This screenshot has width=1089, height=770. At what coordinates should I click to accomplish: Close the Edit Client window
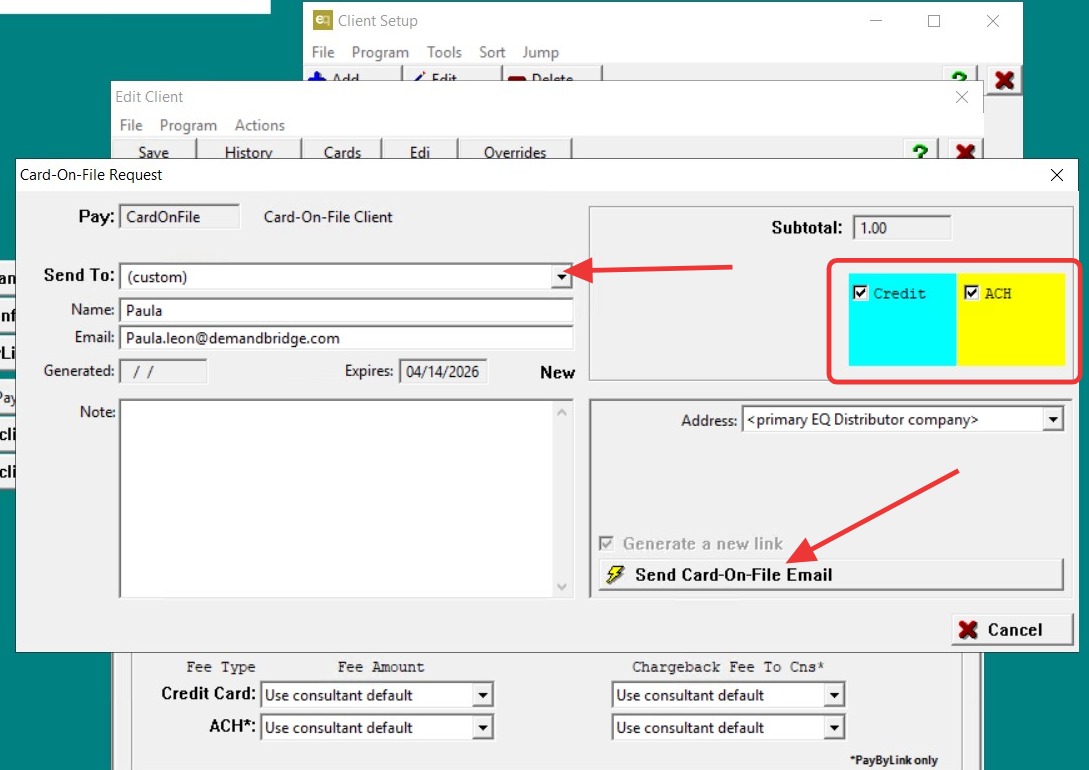pyautogui.click(x=962, y=97)
